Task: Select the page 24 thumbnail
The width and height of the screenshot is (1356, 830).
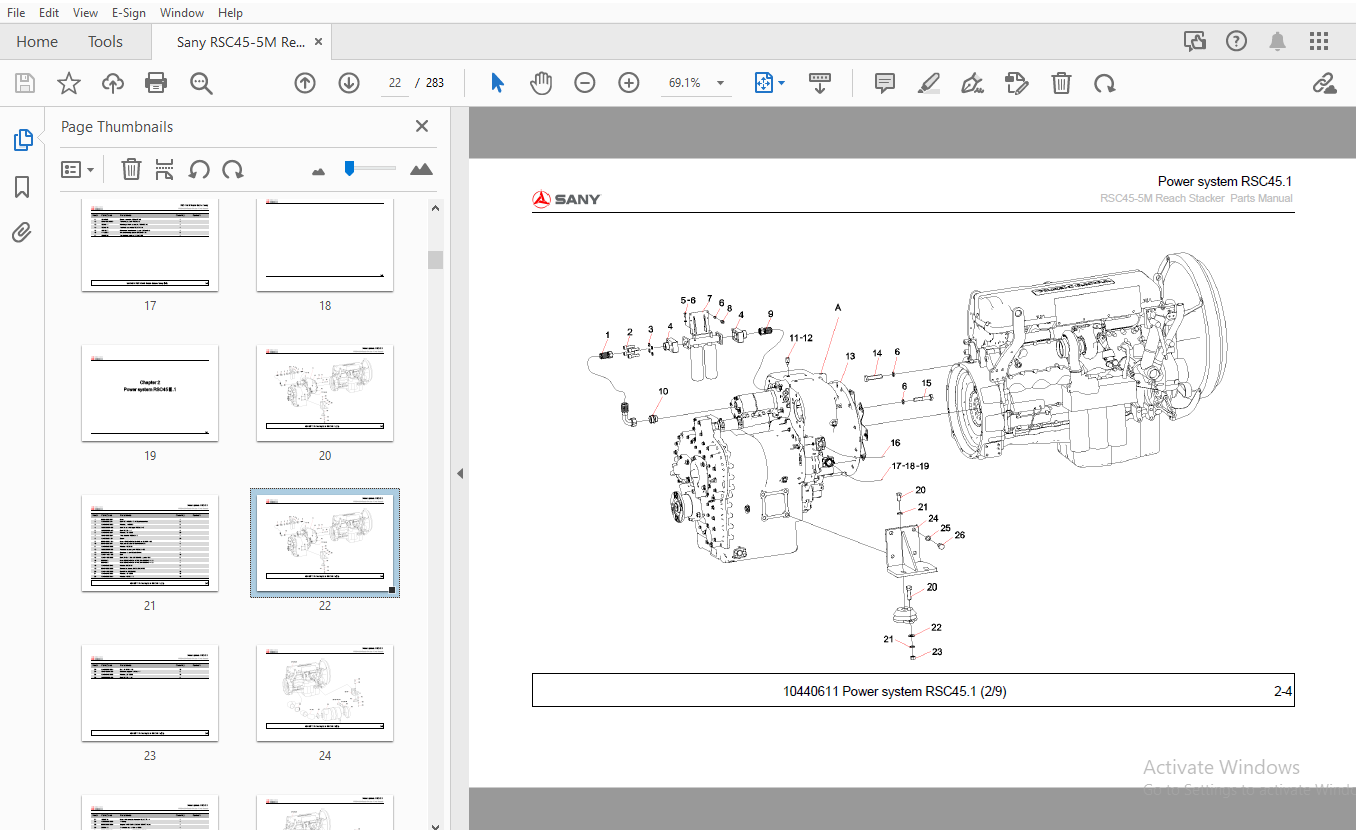Action: (x=325, y=693)
